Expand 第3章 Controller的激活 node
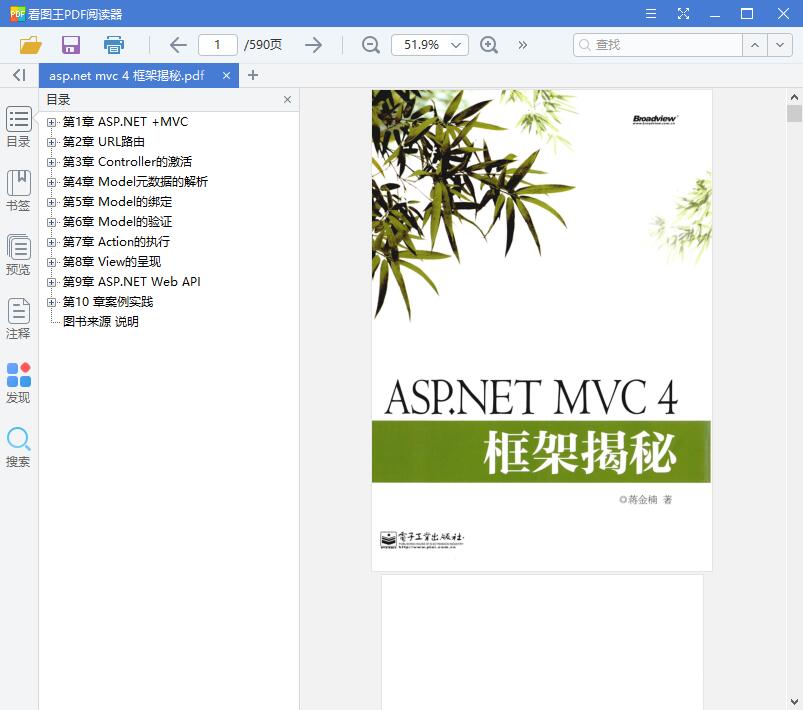Screen dimensions: 803x710 coord(51,162)
